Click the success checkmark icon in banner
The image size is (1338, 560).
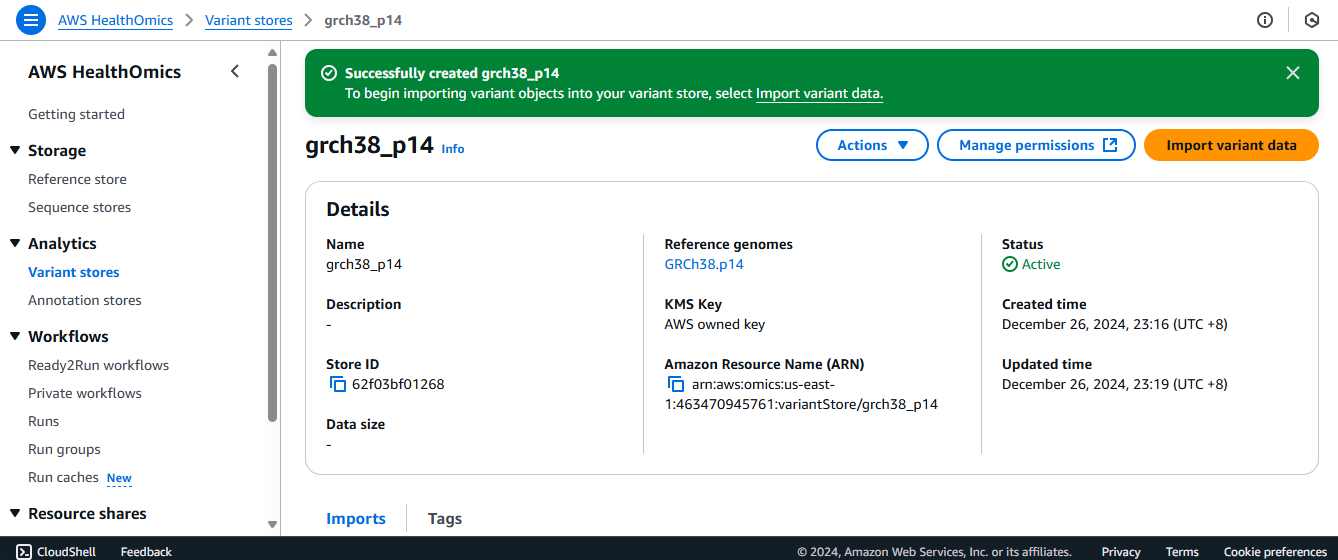click(328, 73)
